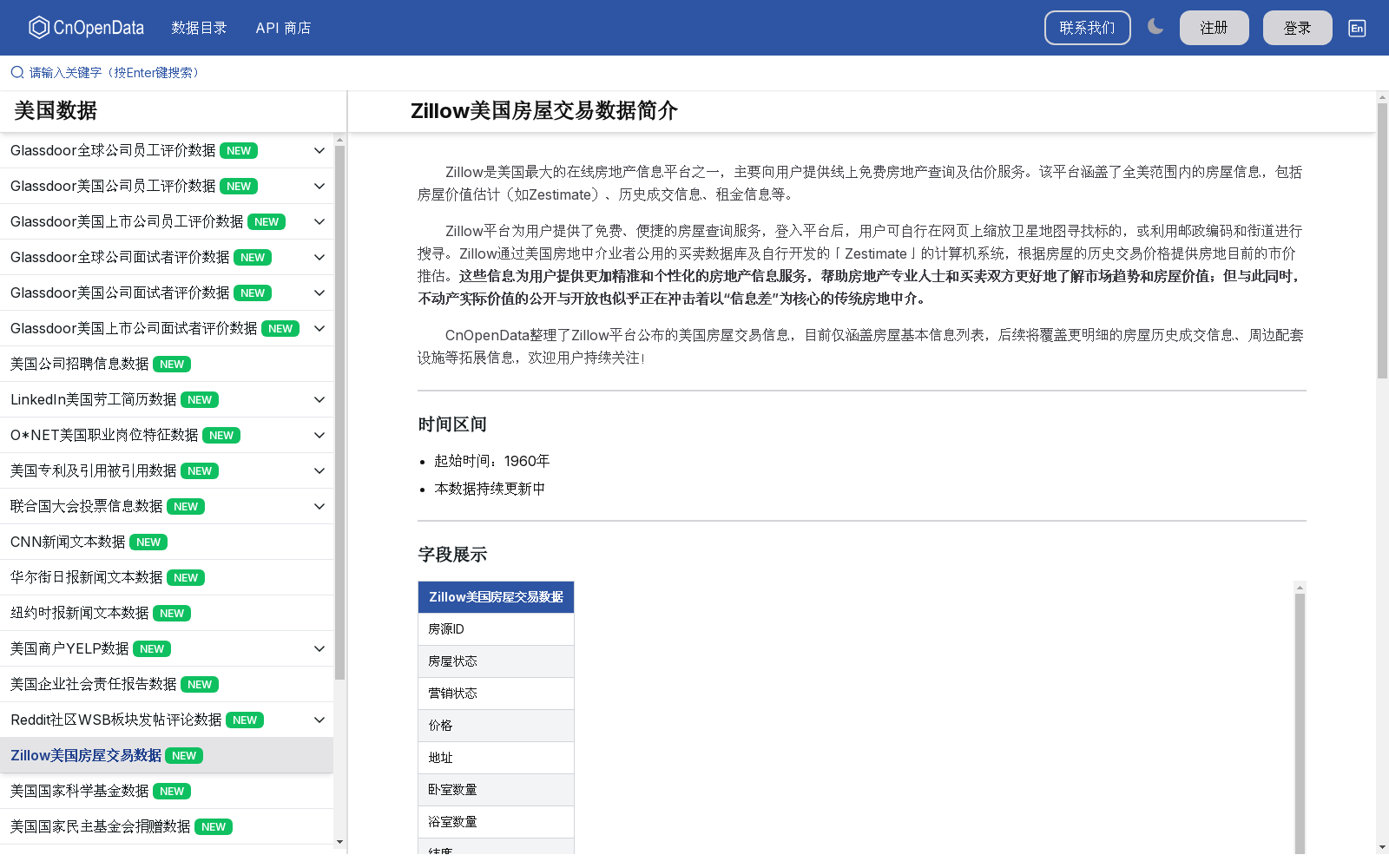1389x868 pixels.
Task: Switch language with the En icon
Action: tap(1357, 28)
